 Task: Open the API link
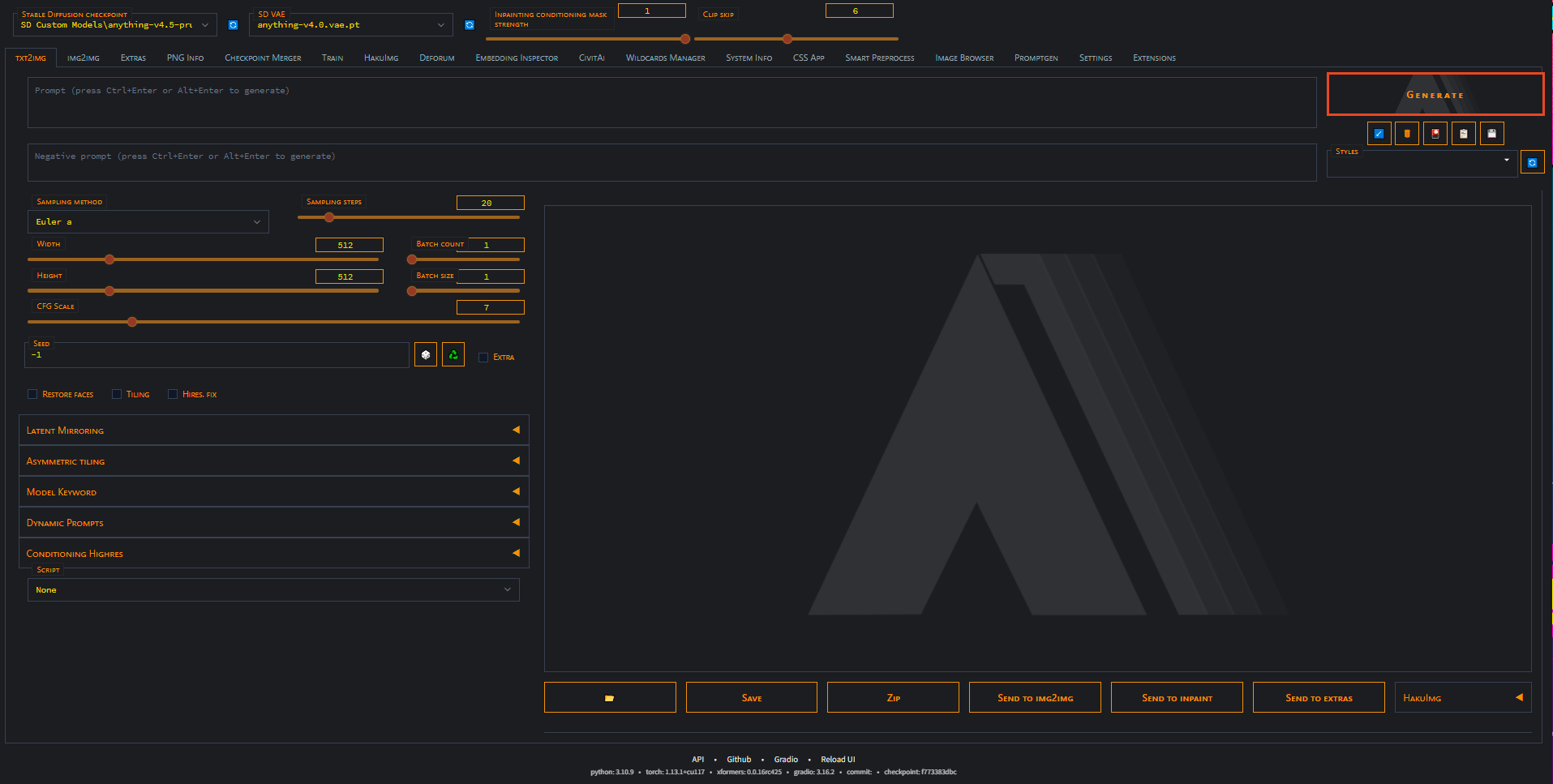pyautogui.click(x=697, y=760)
